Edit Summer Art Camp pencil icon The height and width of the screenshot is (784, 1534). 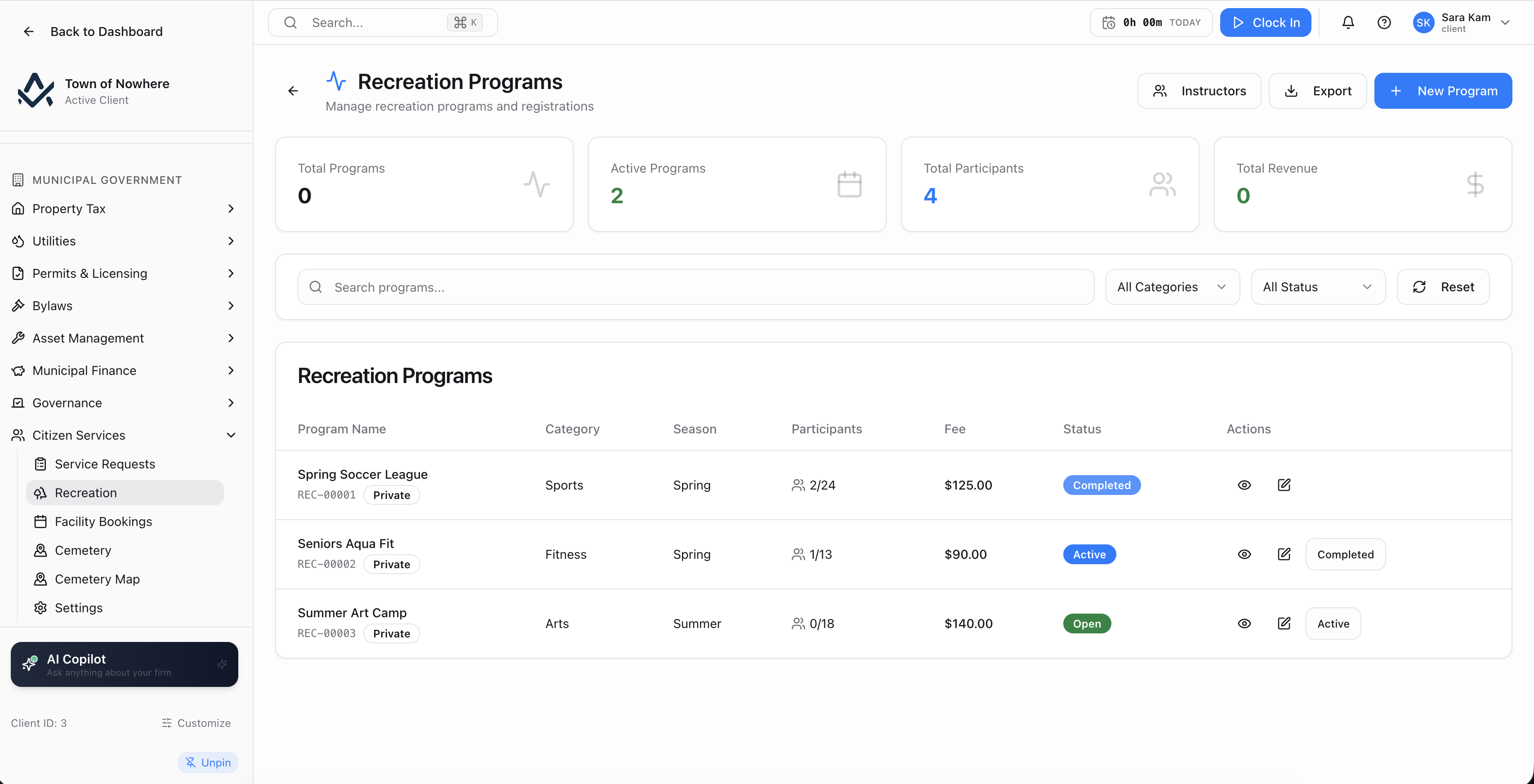click(x=1284, y=623)
